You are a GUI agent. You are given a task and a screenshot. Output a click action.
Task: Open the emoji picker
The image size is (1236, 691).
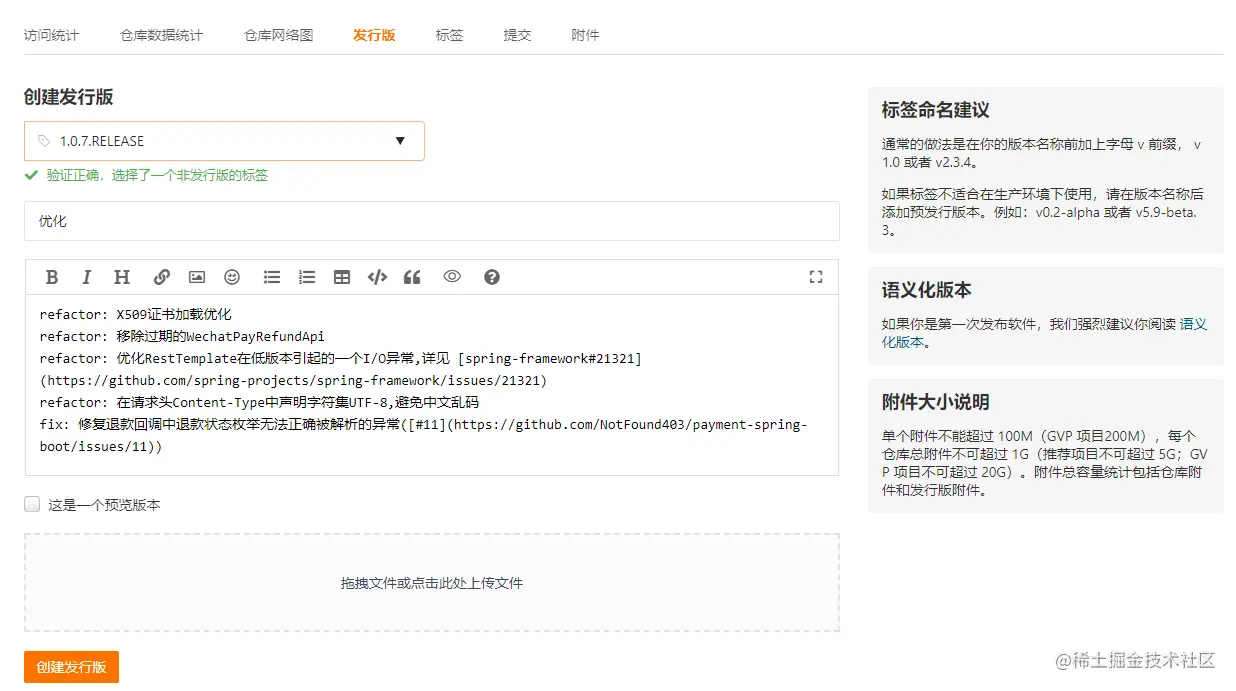pos(231,277)
